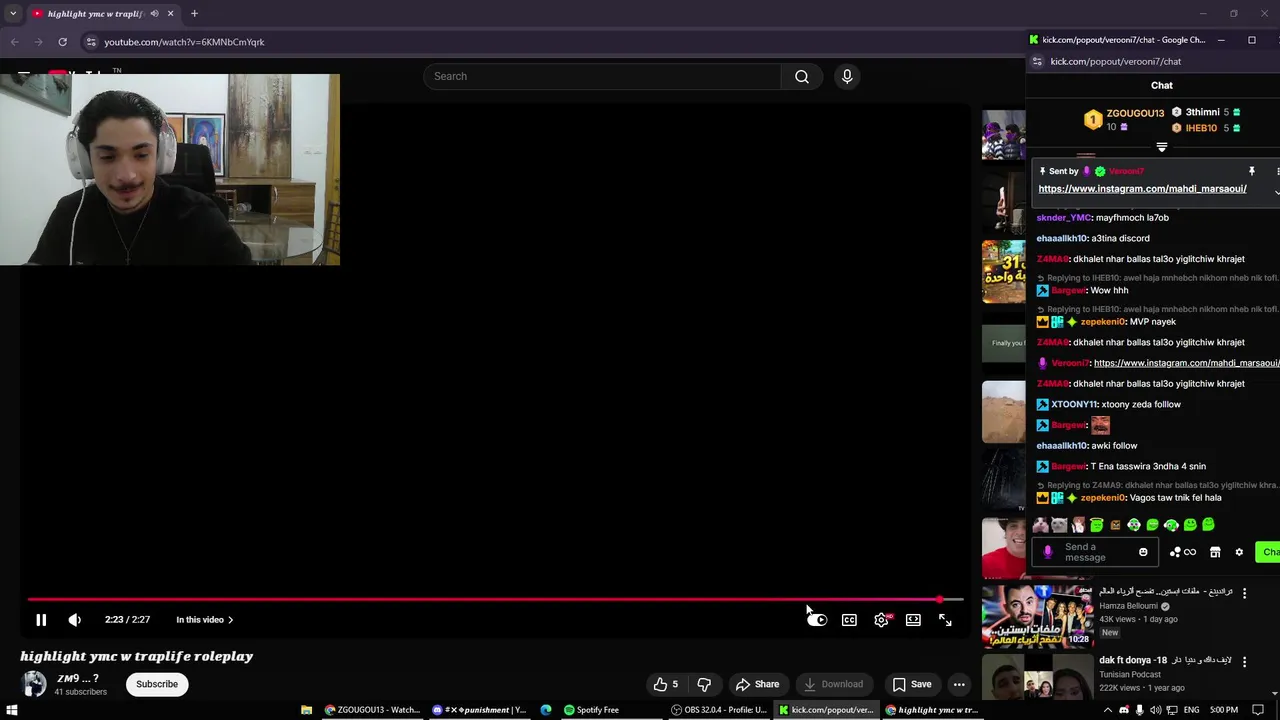1280x720 pixels.
Task: Dislike the video with thumbs down
Action: (x=704, y=684)
